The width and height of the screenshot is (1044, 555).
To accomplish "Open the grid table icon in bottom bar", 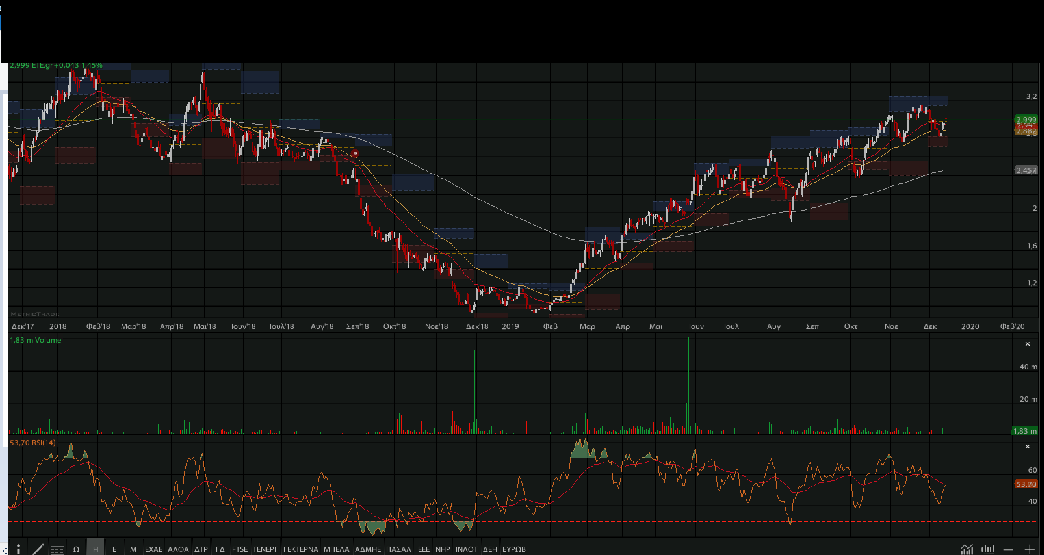I will click(57, 548).
